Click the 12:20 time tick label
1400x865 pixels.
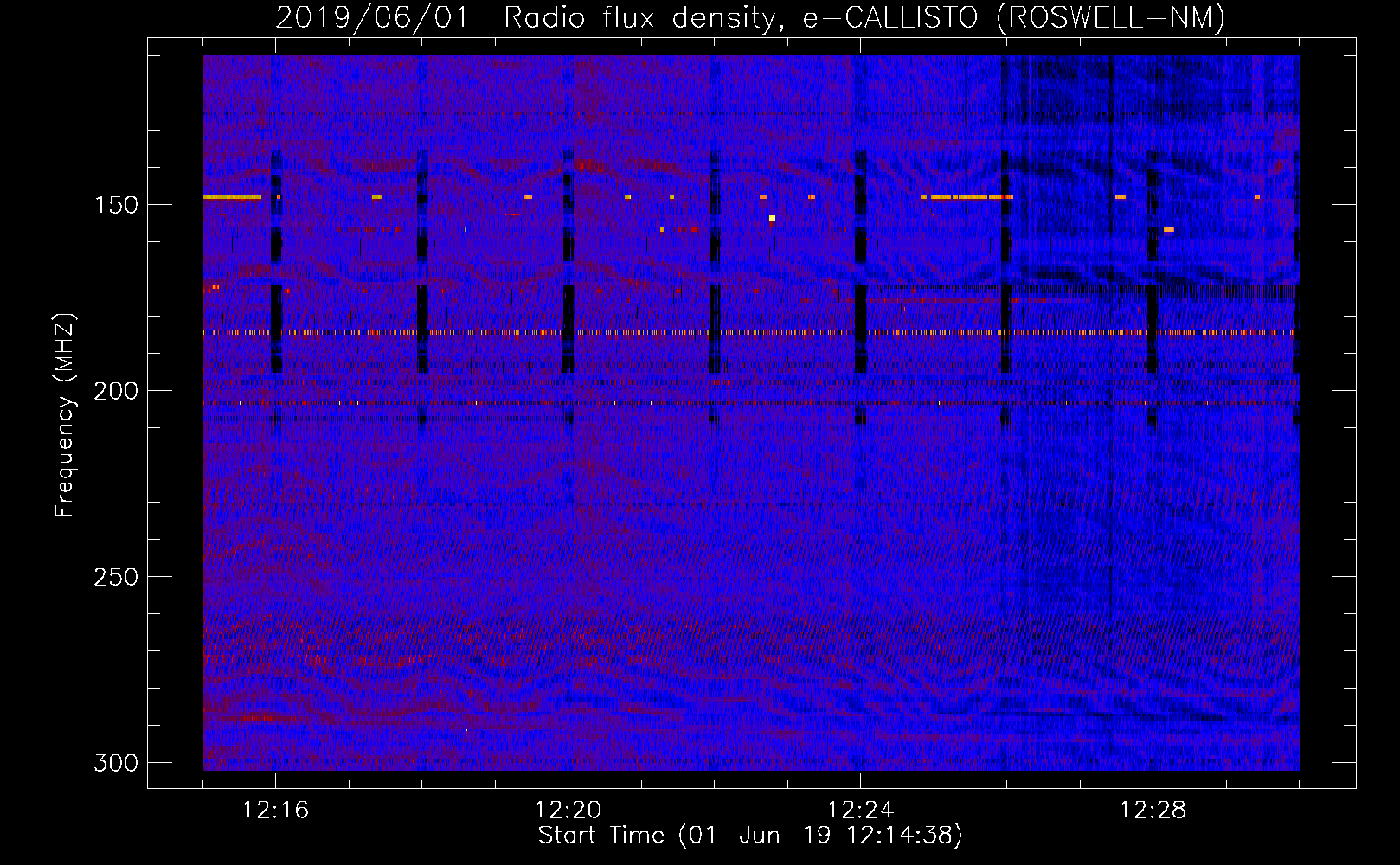tap(568, 811)
